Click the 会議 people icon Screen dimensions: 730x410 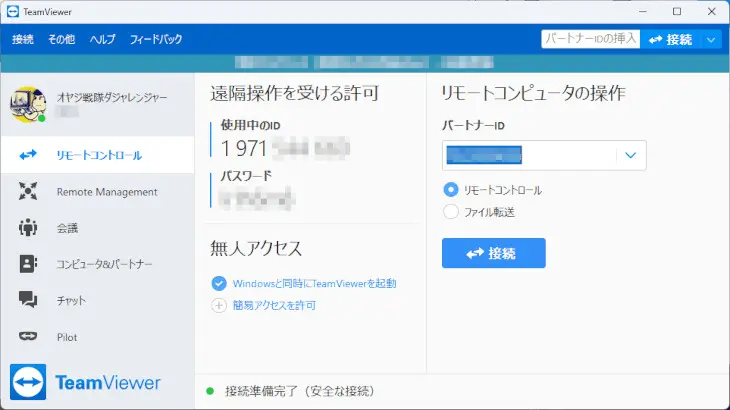(28, 228)
